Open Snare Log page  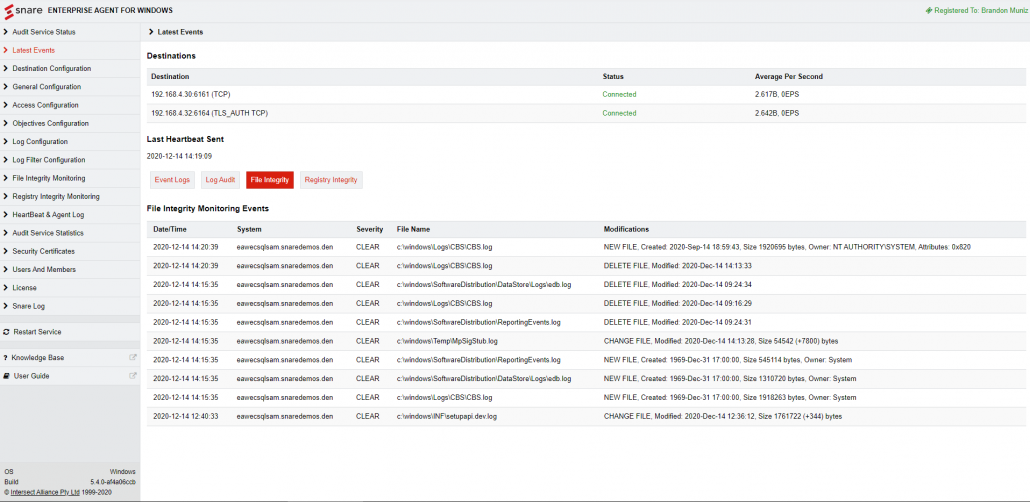pos(28,306)
